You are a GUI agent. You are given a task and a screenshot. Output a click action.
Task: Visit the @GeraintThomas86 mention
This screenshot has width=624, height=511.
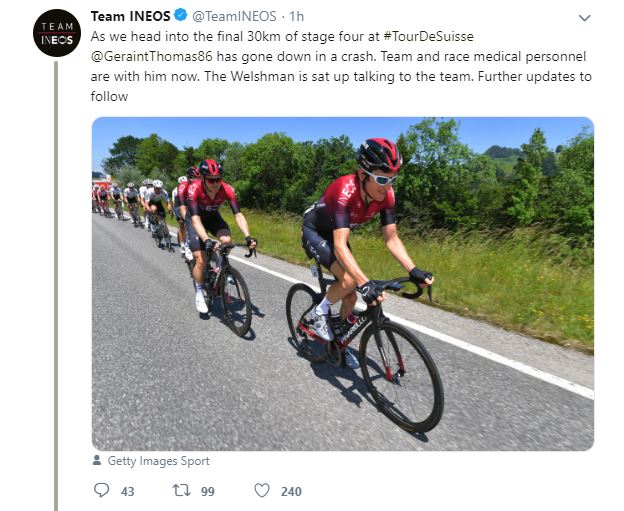coord(152,57)
